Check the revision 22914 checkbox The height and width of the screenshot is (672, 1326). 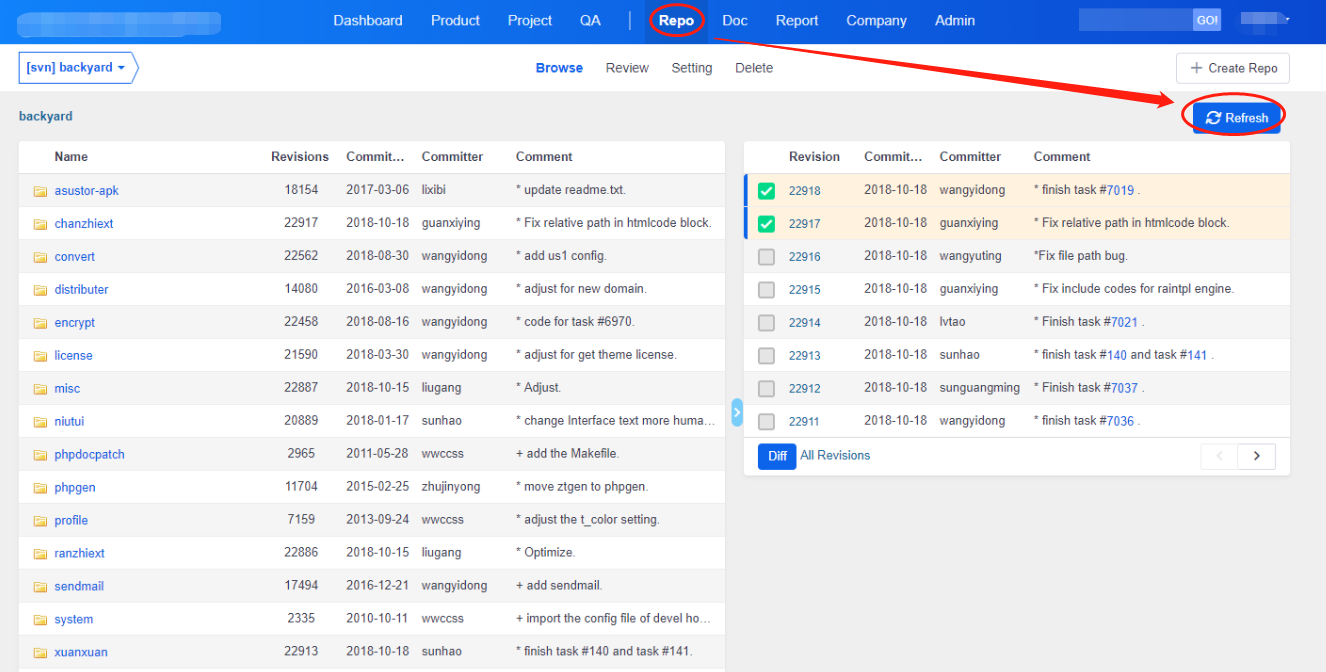pos(766,323)
